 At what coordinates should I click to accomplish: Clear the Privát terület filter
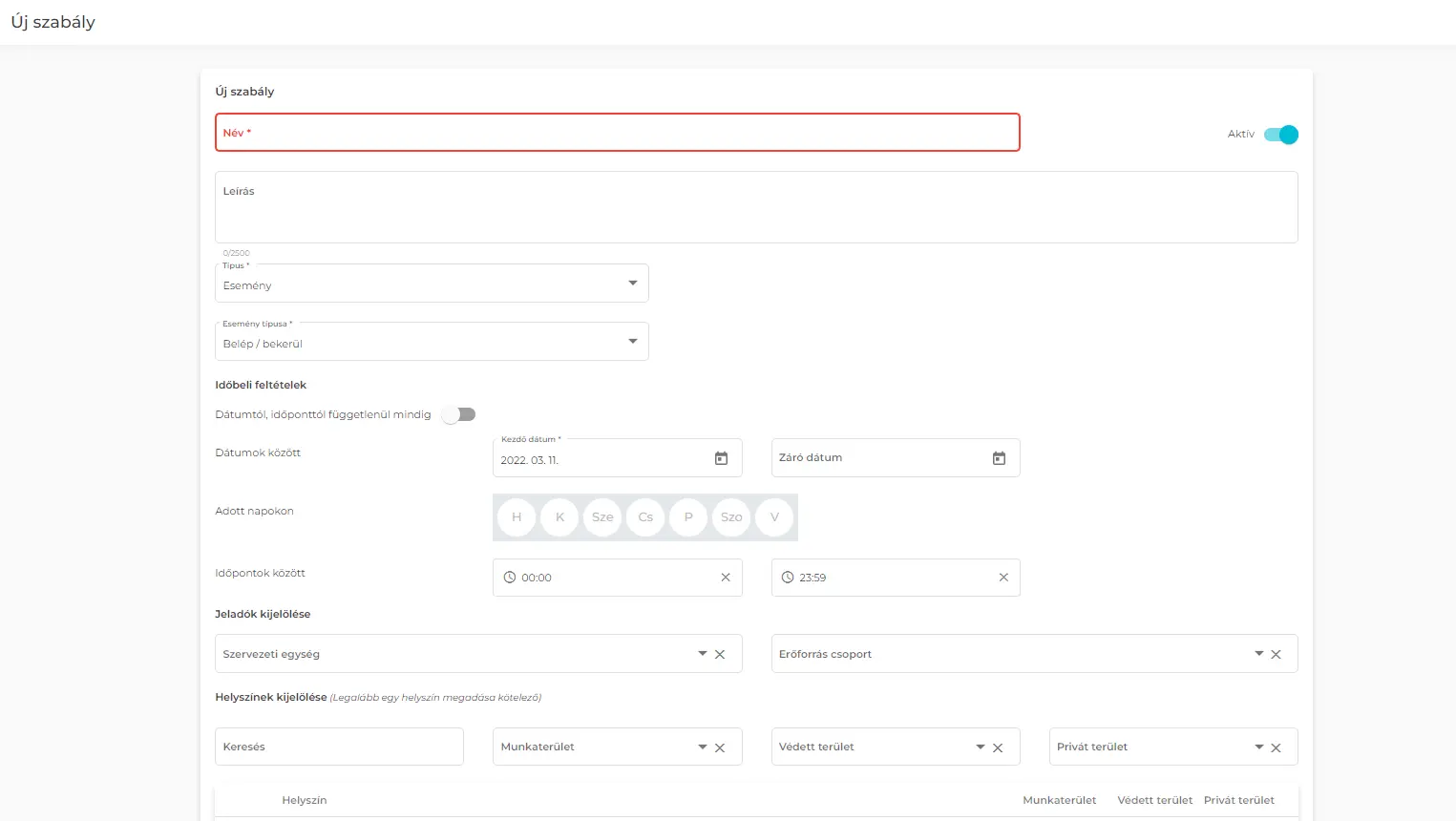coord(1276,748)
